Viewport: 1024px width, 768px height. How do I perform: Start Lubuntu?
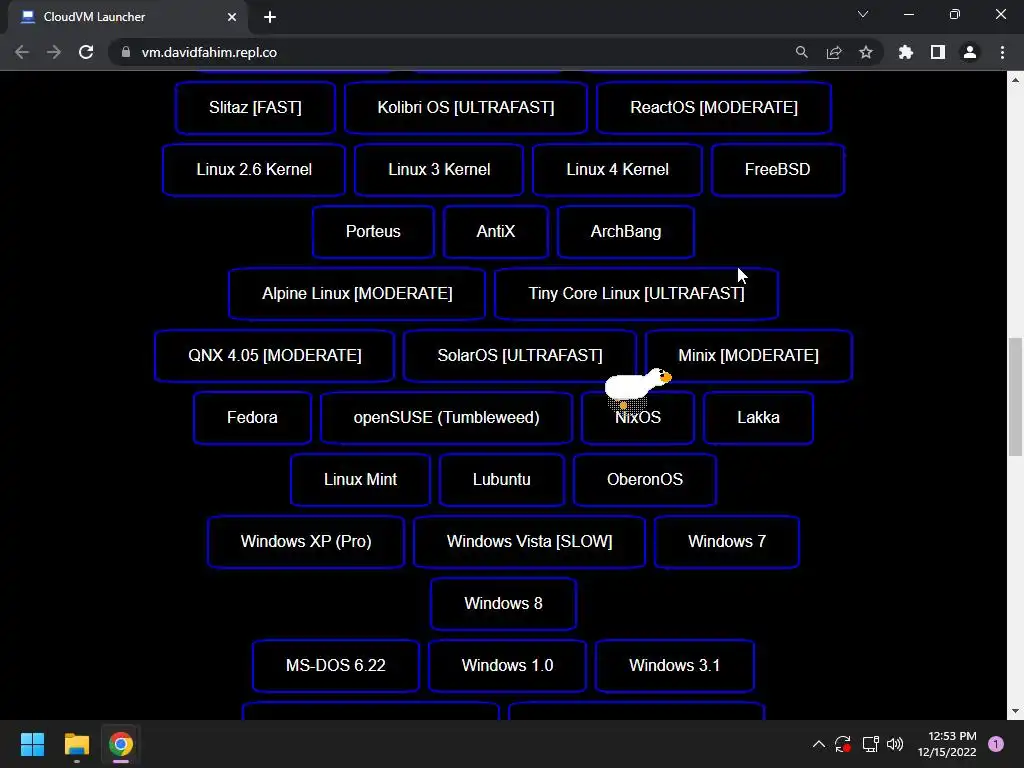[x=502, y=480]
